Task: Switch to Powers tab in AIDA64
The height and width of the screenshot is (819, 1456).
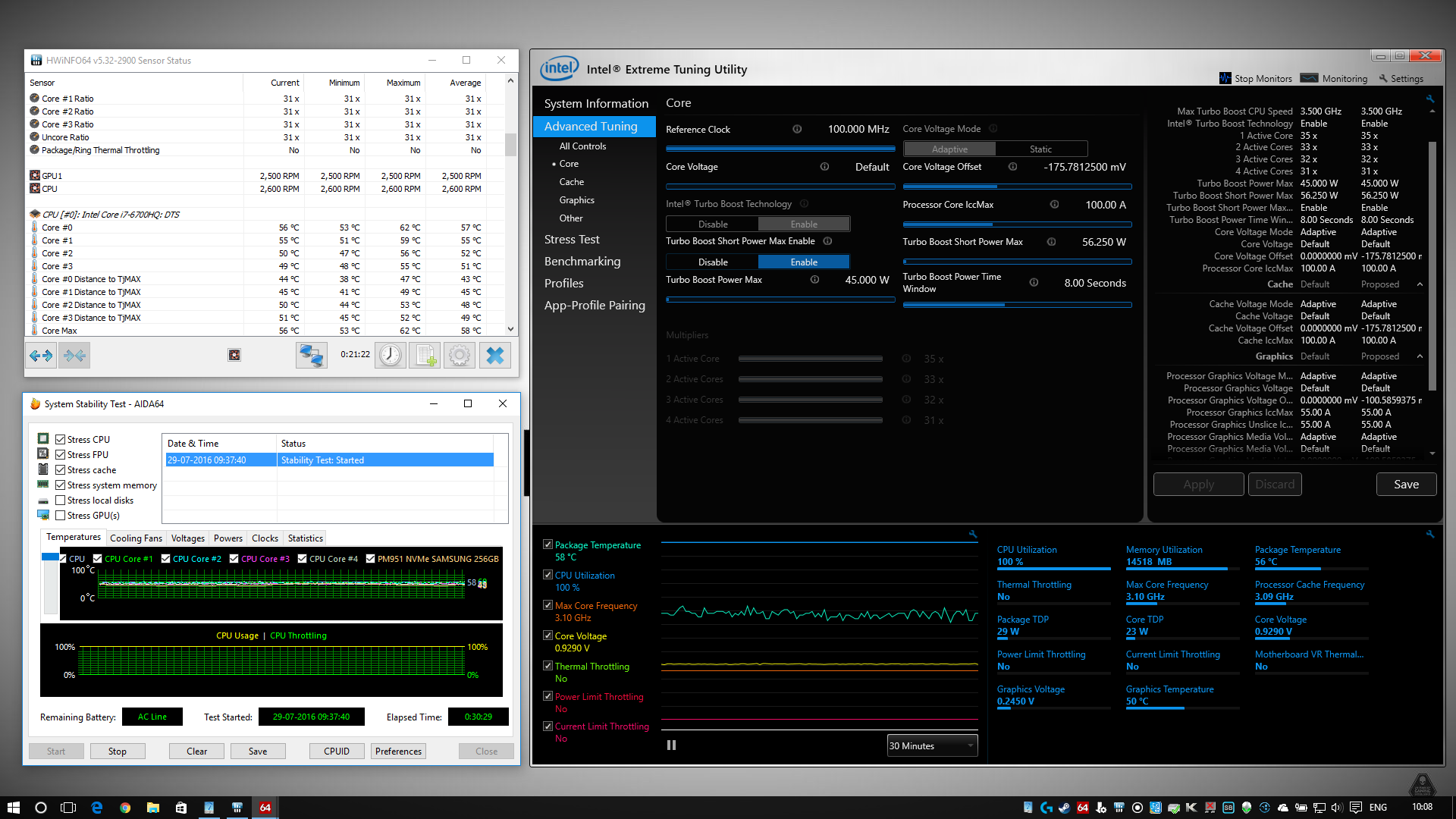Action: click(x=228, y=538)
